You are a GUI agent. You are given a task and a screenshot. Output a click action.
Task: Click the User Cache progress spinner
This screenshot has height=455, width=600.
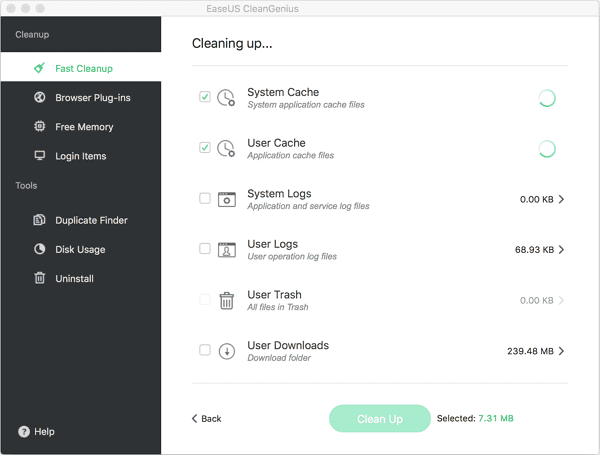tap(547, 149)
